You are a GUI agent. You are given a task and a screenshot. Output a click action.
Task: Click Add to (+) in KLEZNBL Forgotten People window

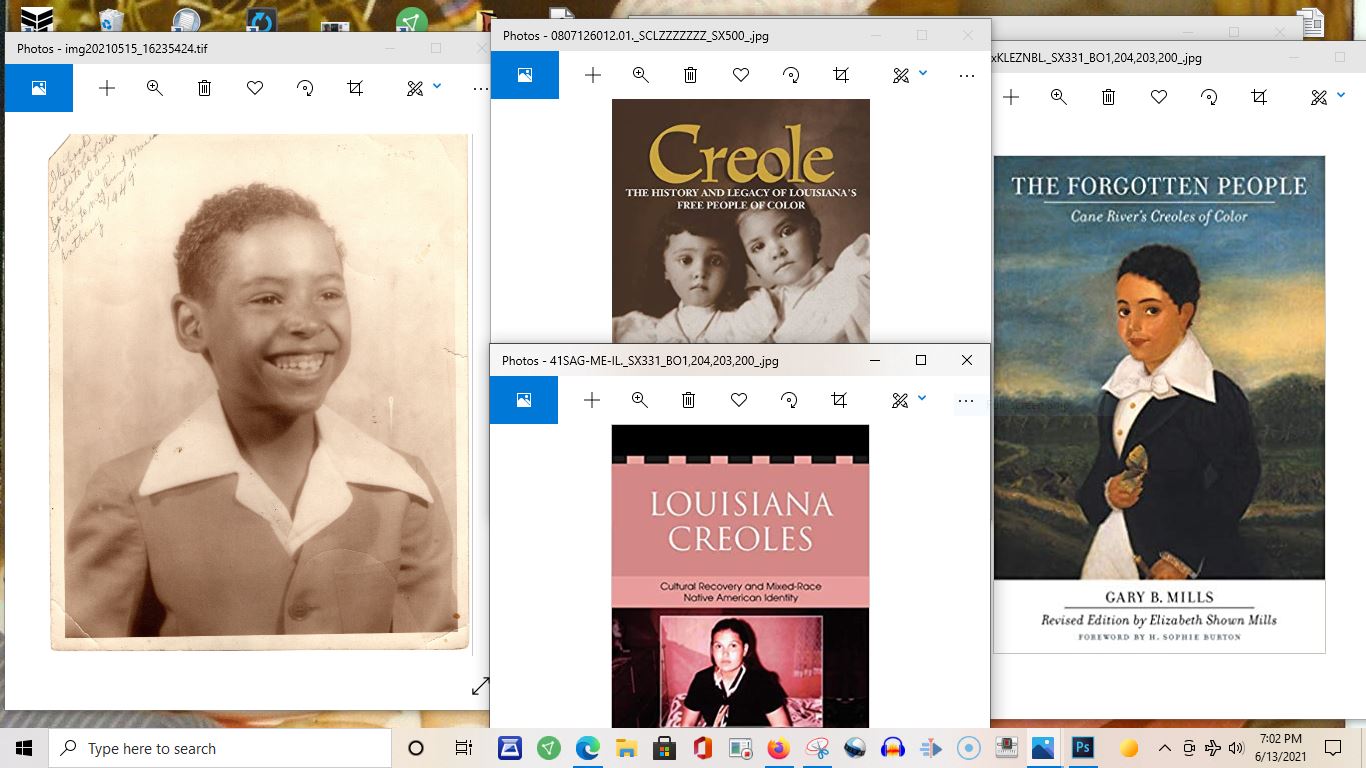click(1011, 97)
